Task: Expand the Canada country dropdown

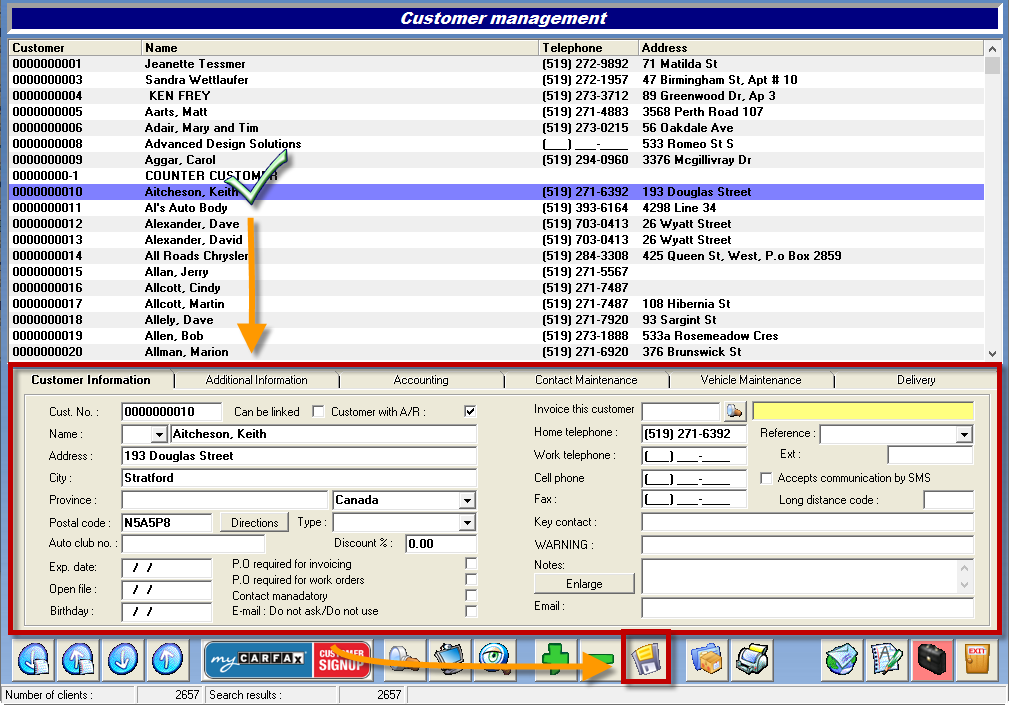Action: point(467,500)
